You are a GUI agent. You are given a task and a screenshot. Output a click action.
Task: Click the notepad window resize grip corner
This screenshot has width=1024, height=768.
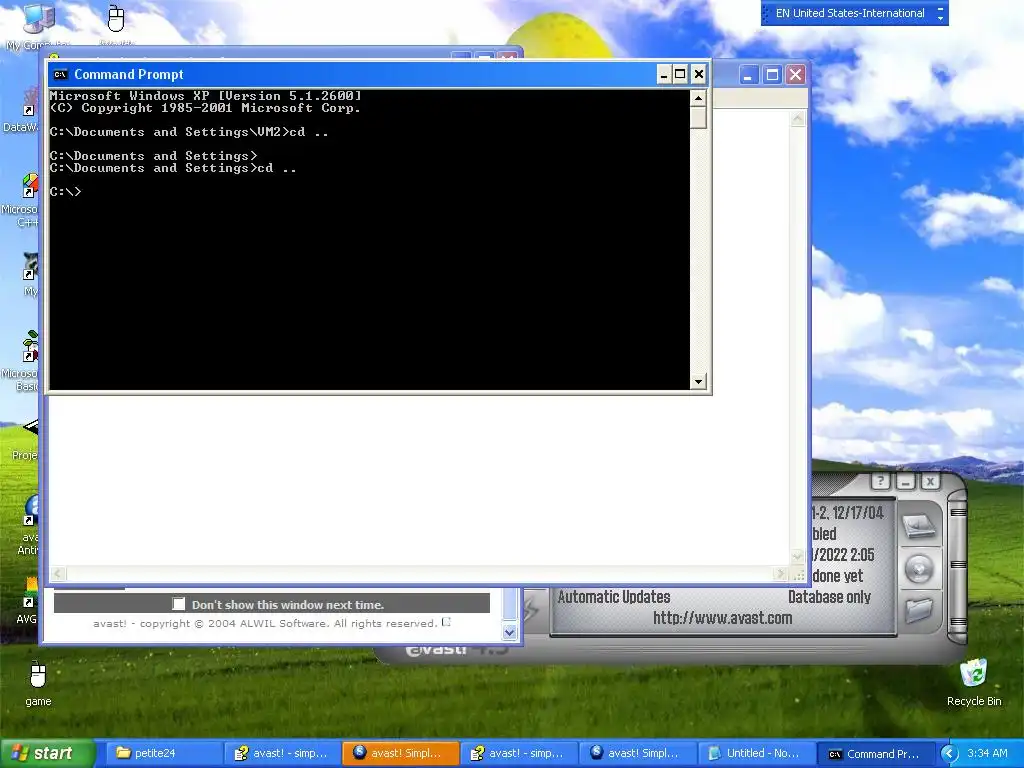coord(798,575)
